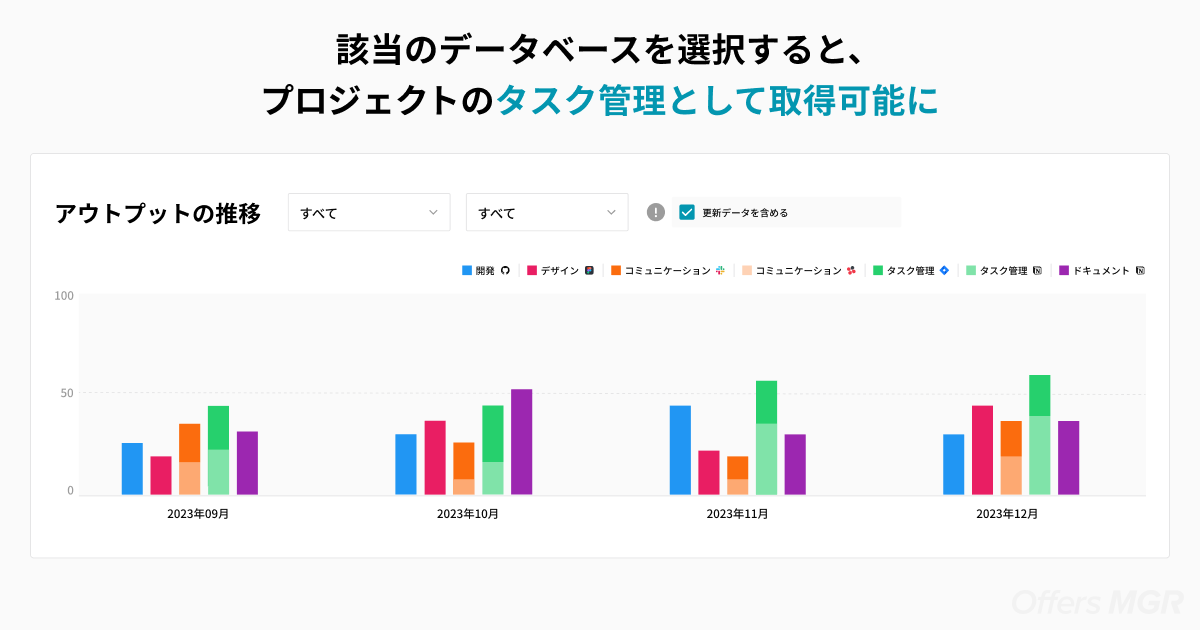This screenshot has height=630, width=1200.
Task: Click the Offers MGR watermark logo
Action: click(x=1096, y=601)
